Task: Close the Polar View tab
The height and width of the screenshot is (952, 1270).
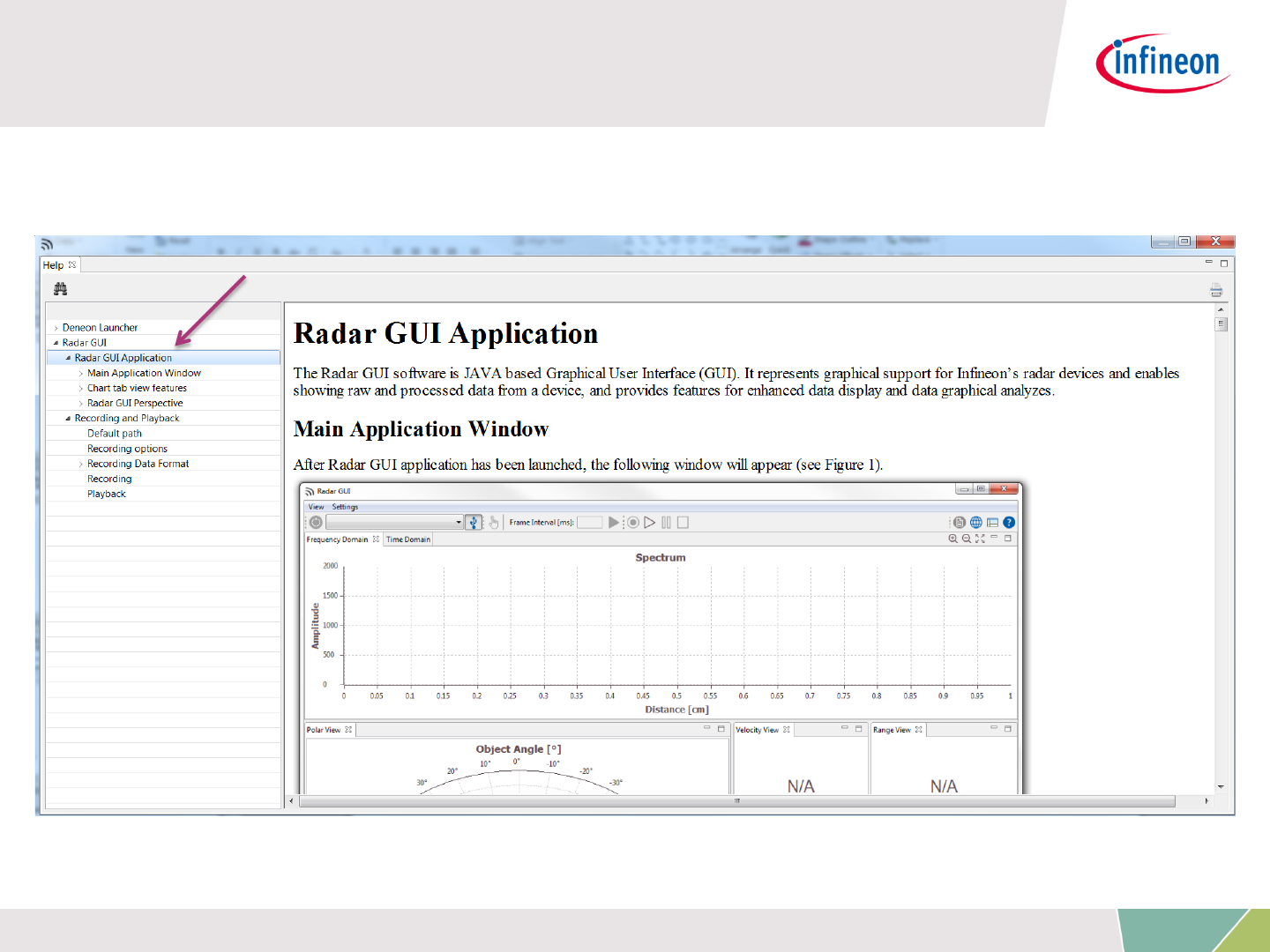Action: (x=348, y=730)
